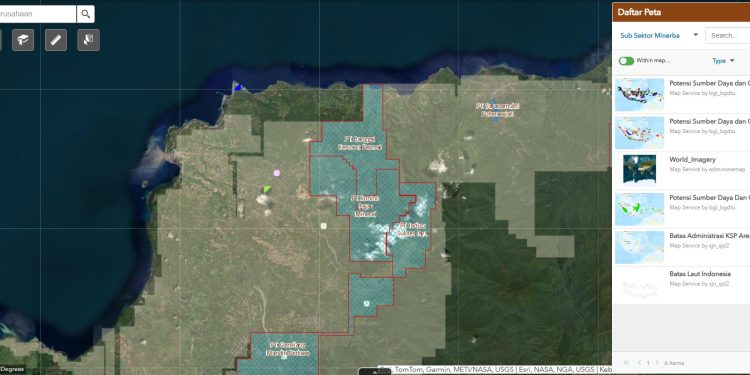Open the Sub Sektor Minerba dropdown

pyautogui.click(x=659, y=35)
